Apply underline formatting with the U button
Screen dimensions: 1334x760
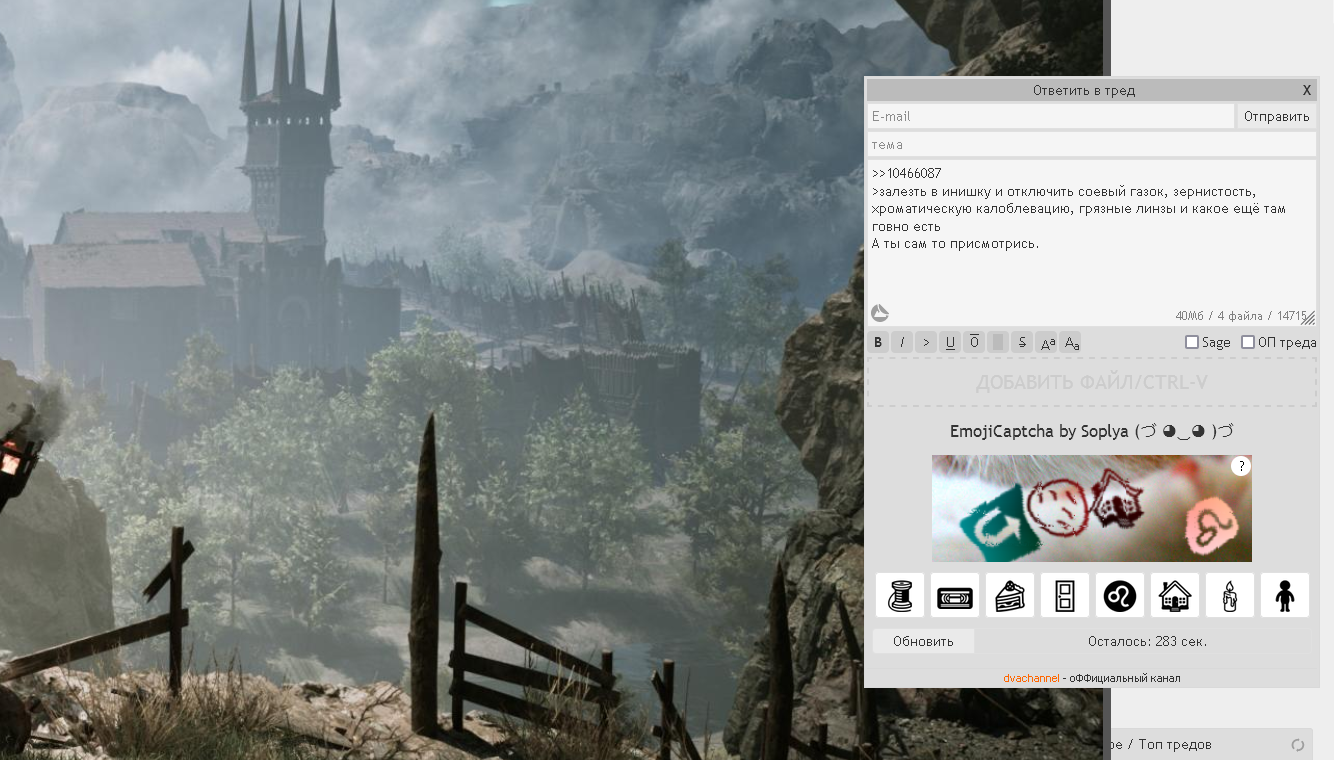[x=950, y=343]
